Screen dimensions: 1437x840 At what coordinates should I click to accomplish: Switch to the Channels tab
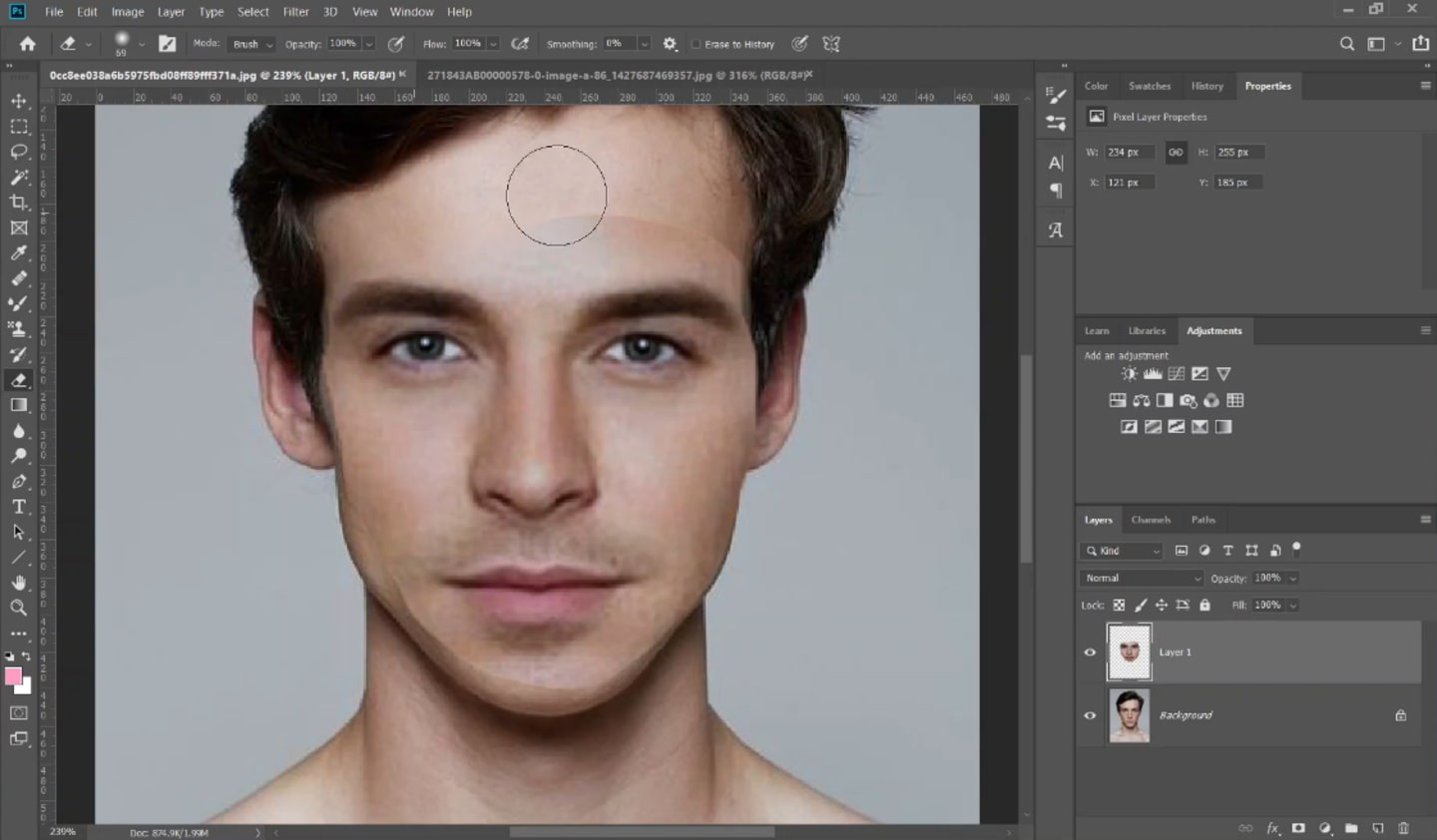tap(1151, 519)
